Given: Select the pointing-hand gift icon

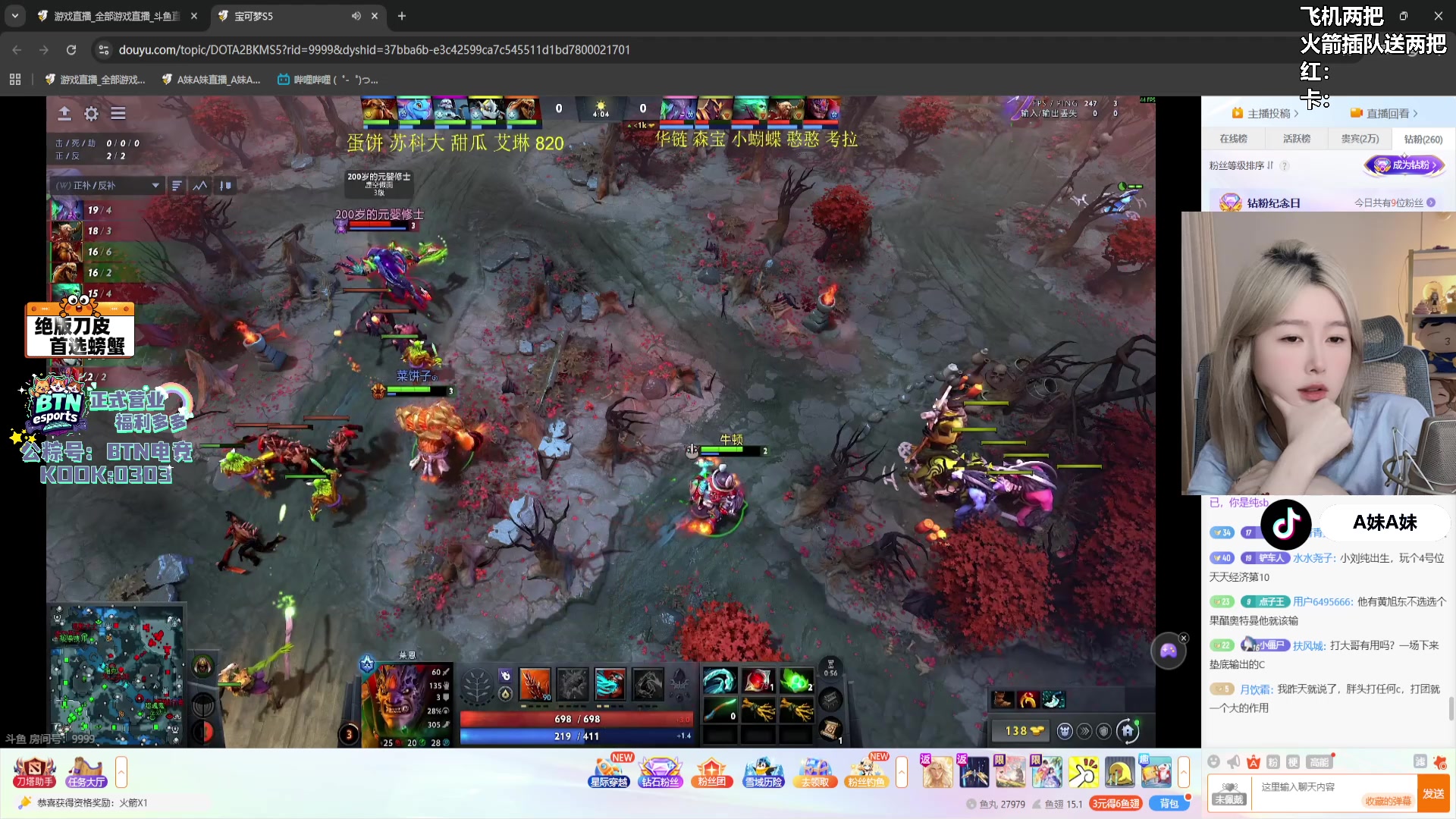Looking at the screenshot, I should click(1083, 773).
